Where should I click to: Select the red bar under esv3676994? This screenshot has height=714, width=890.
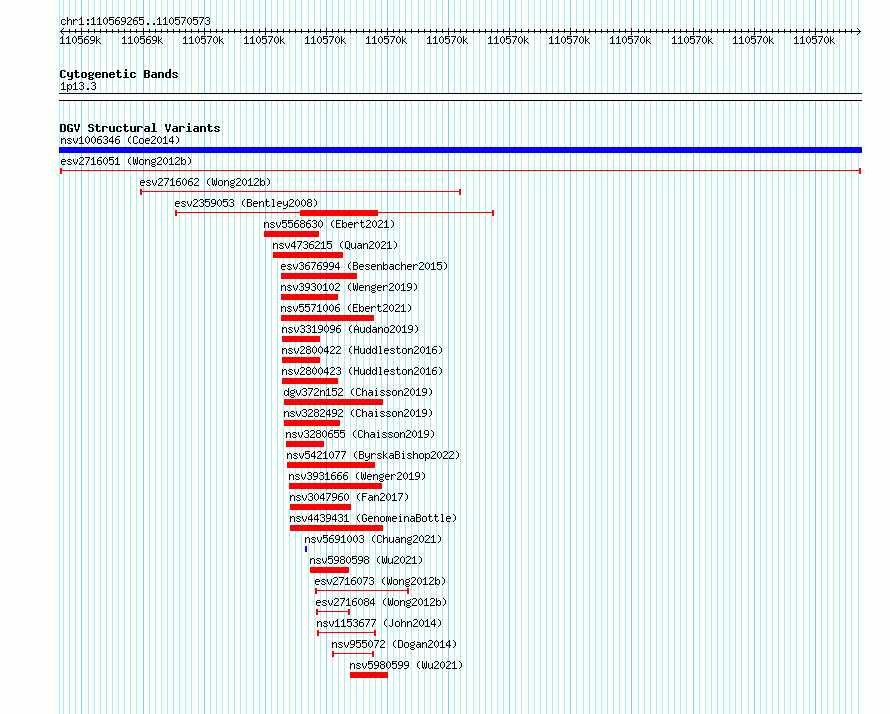319,276
